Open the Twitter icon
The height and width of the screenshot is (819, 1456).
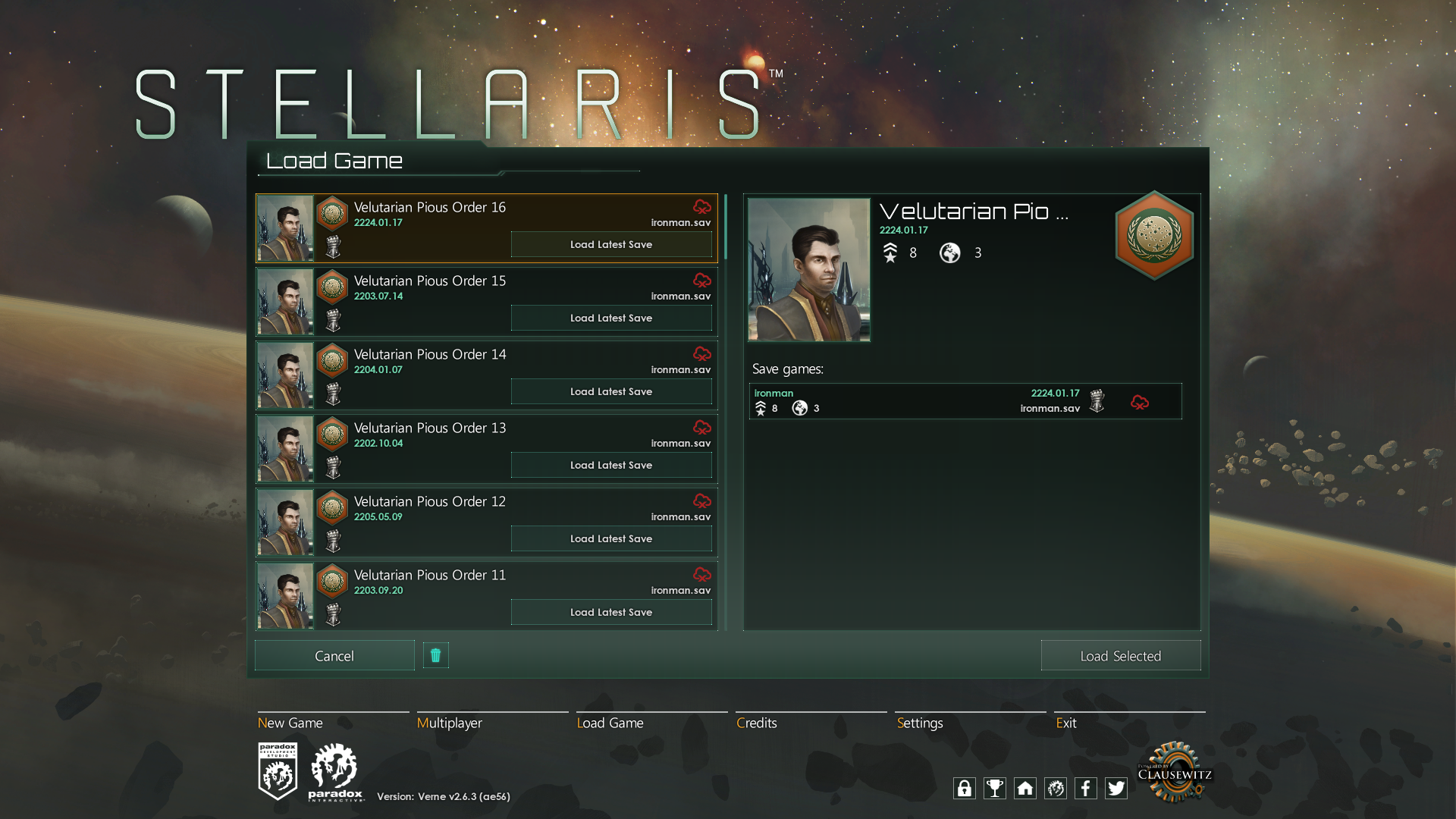tap(1116, 789)
